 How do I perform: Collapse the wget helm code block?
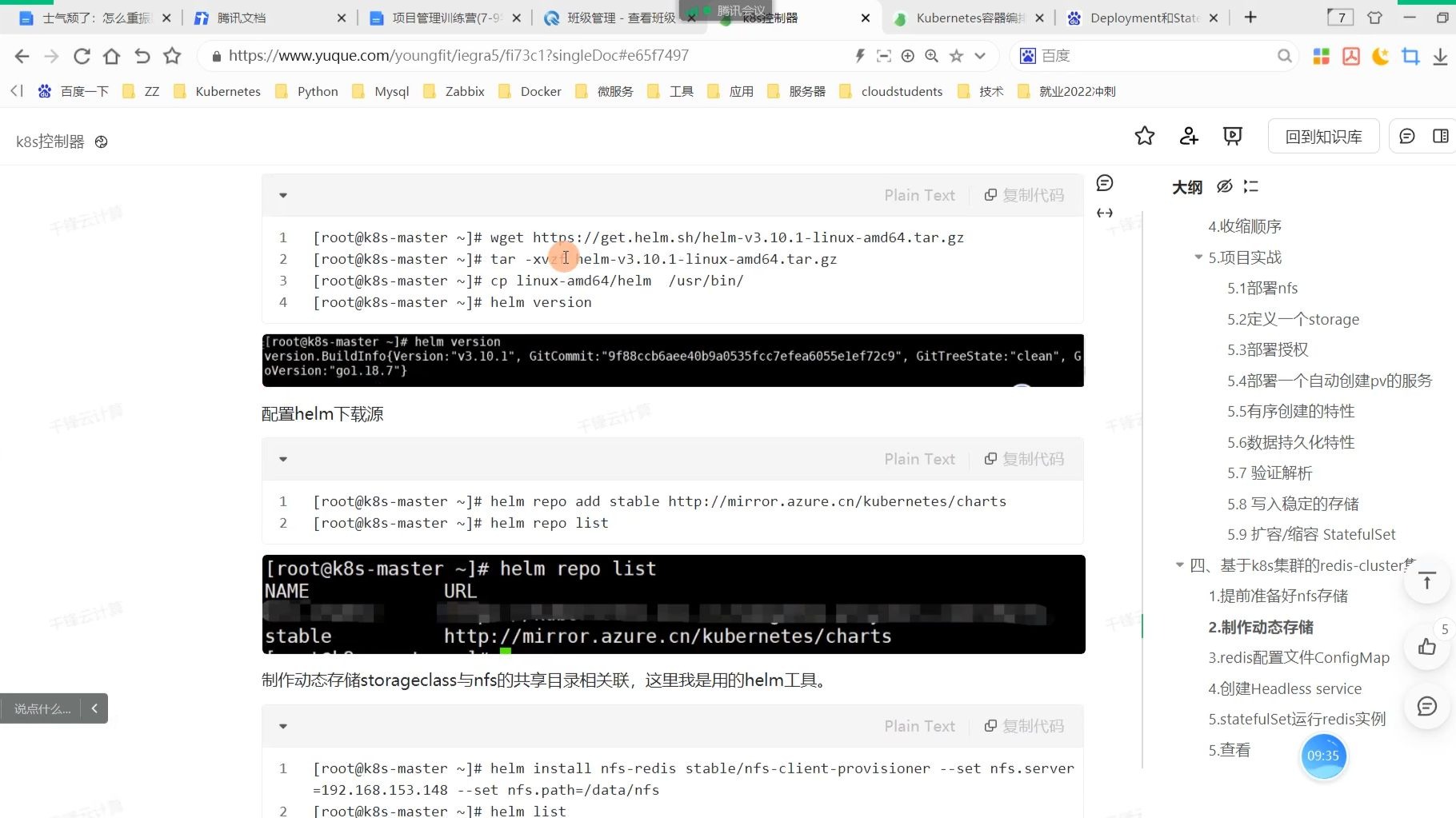point(282,195)
